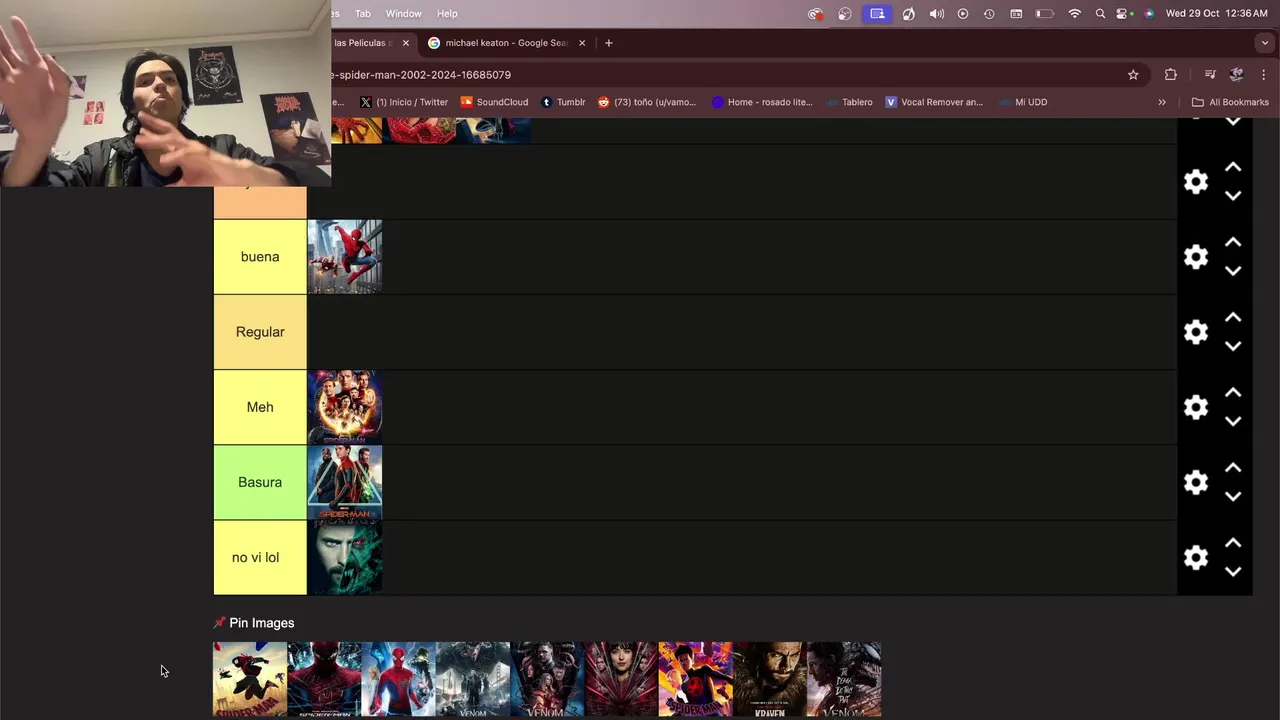Open the Home - rosado lite bookmark
The width and height of the screenshot is (1280, 720).
pyautogui.click(x=762, y=102)
